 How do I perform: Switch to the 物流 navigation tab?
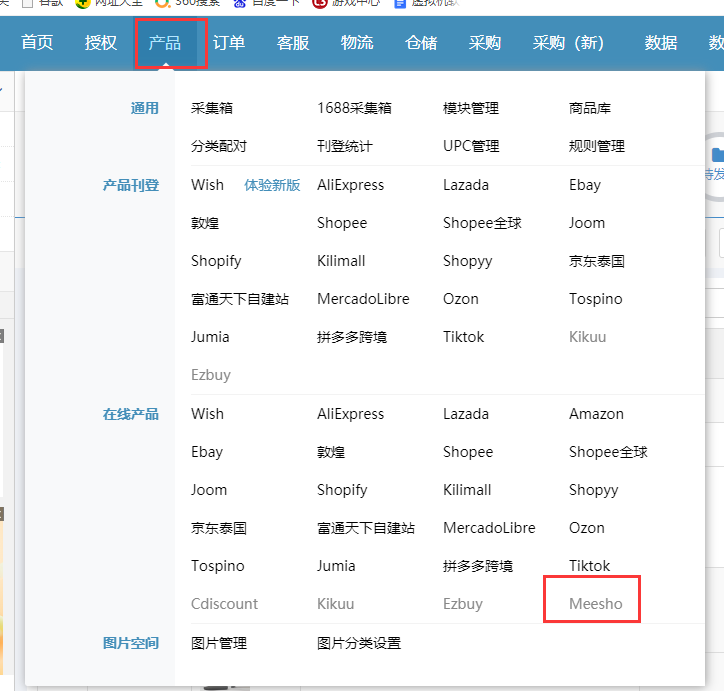[357, 43]
